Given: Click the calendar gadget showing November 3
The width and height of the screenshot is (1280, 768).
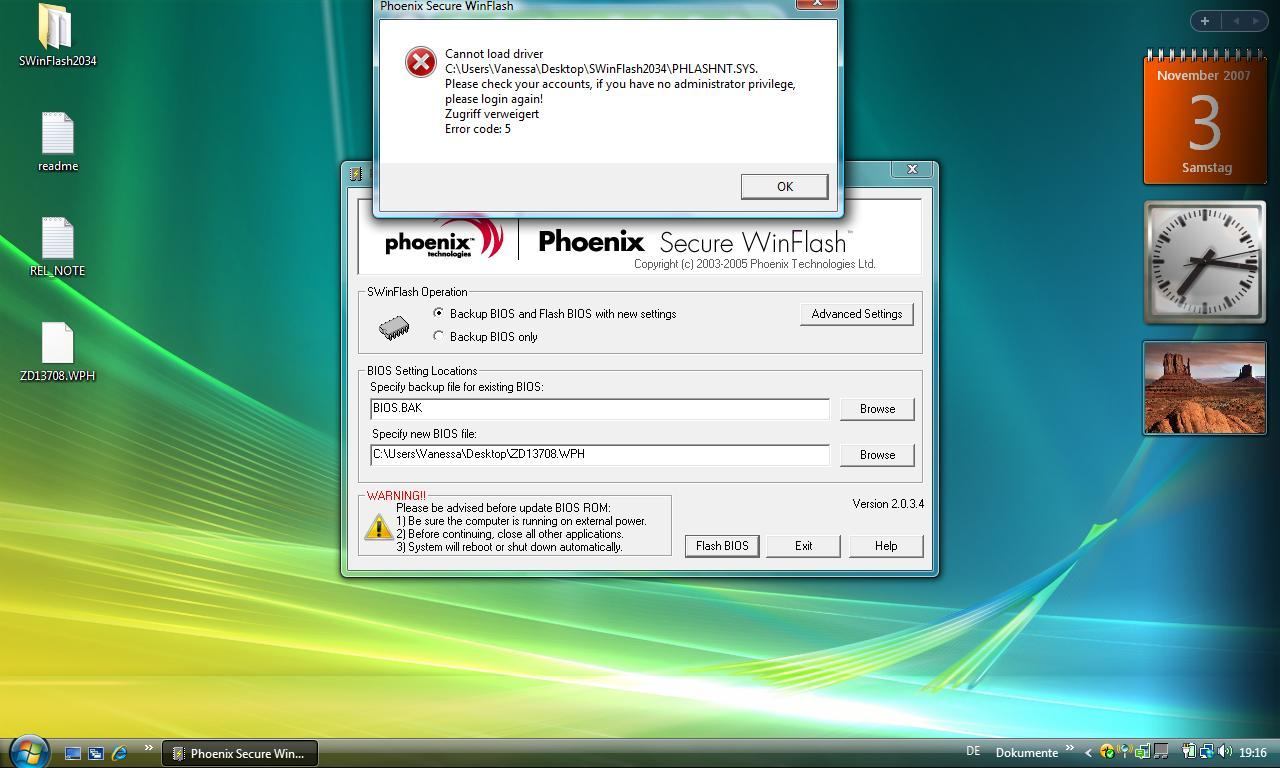Looking at the screenshot, I should [x=1205, y=118].
